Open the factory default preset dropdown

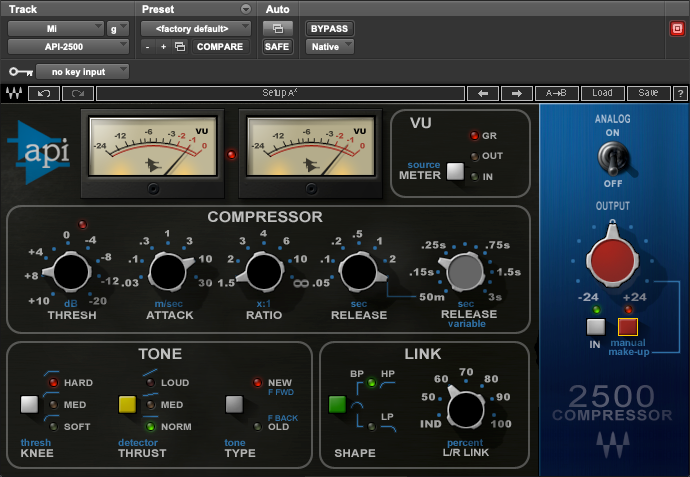(196, 29)
